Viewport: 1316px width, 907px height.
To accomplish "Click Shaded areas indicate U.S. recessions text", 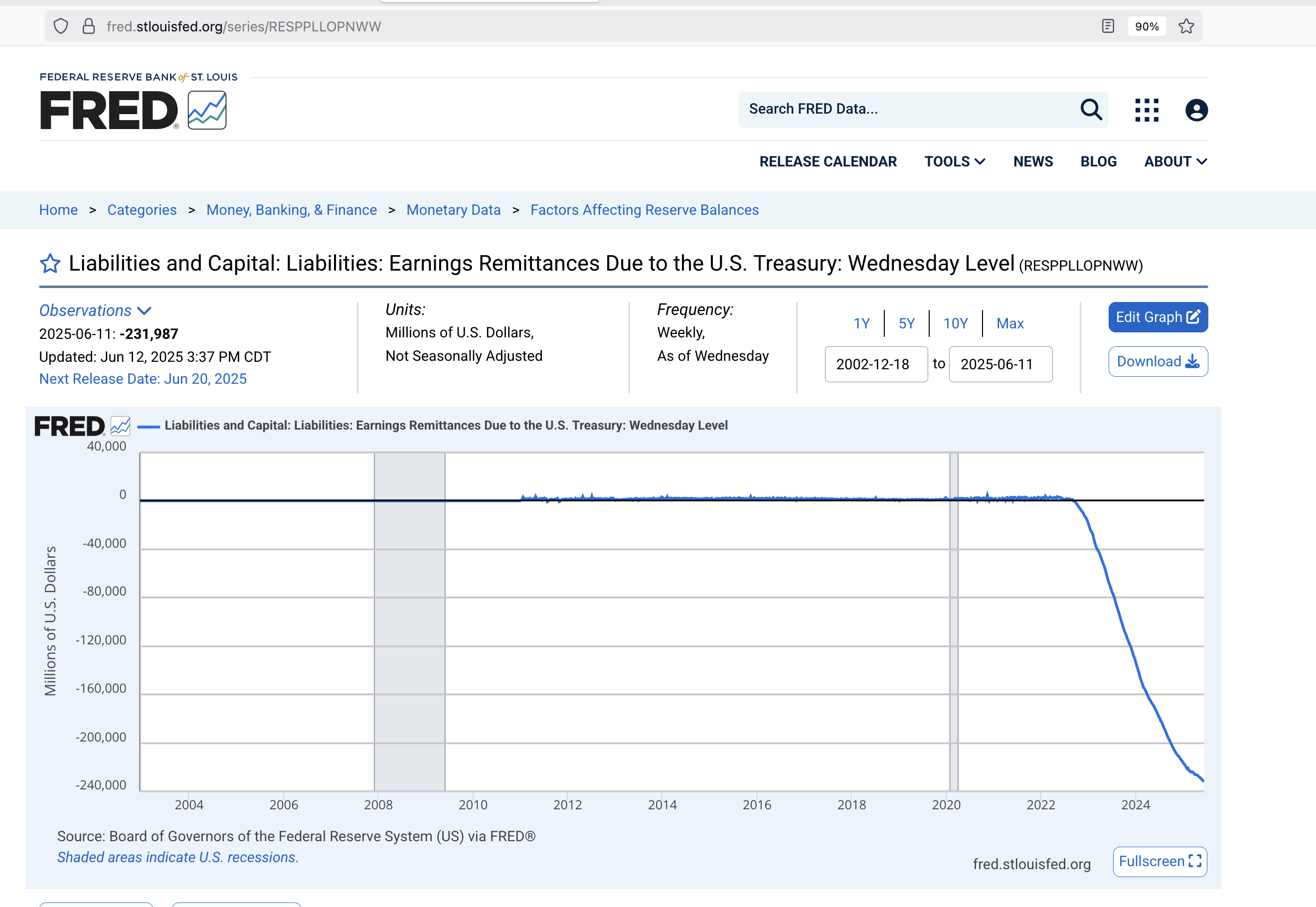I will point(177,857).
